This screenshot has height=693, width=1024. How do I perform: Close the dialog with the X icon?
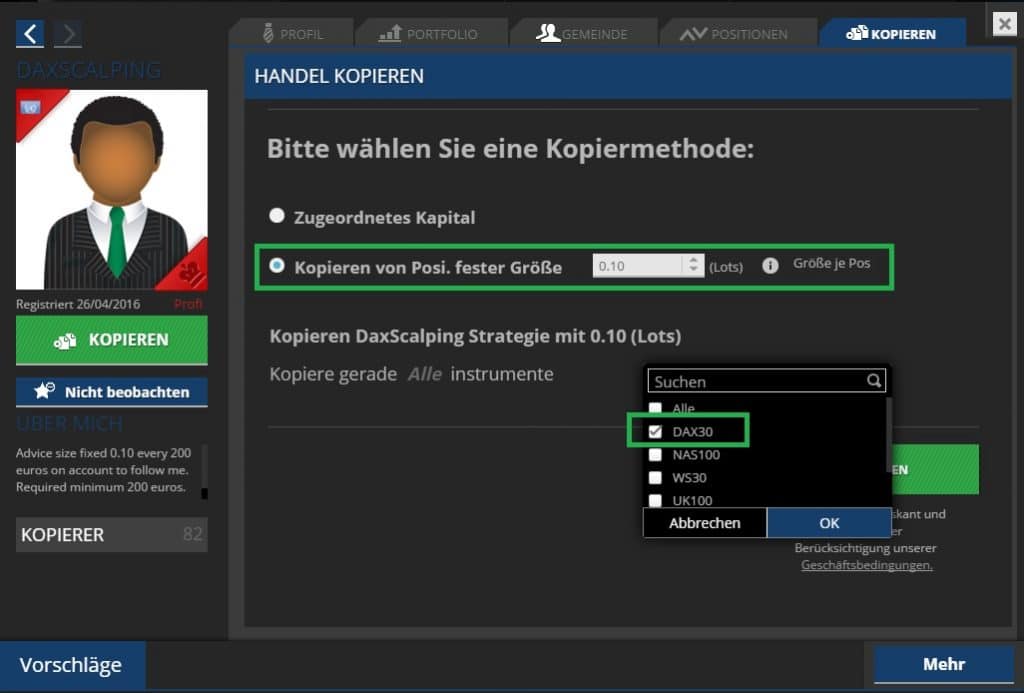coord(1004,24)
